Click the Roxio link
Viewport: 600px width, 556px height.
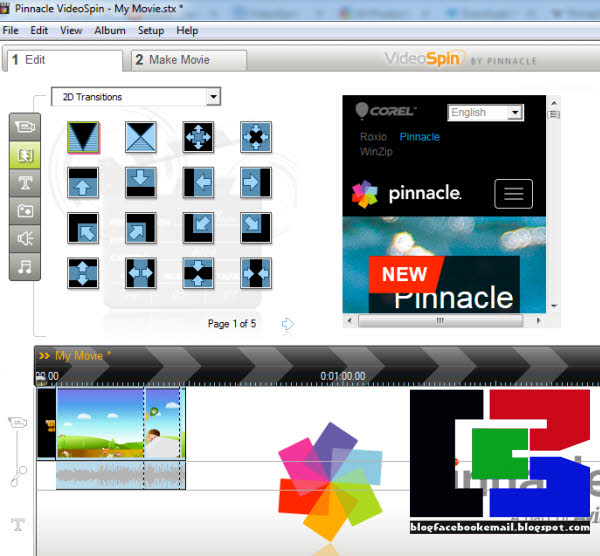click(x=373, y=137)
